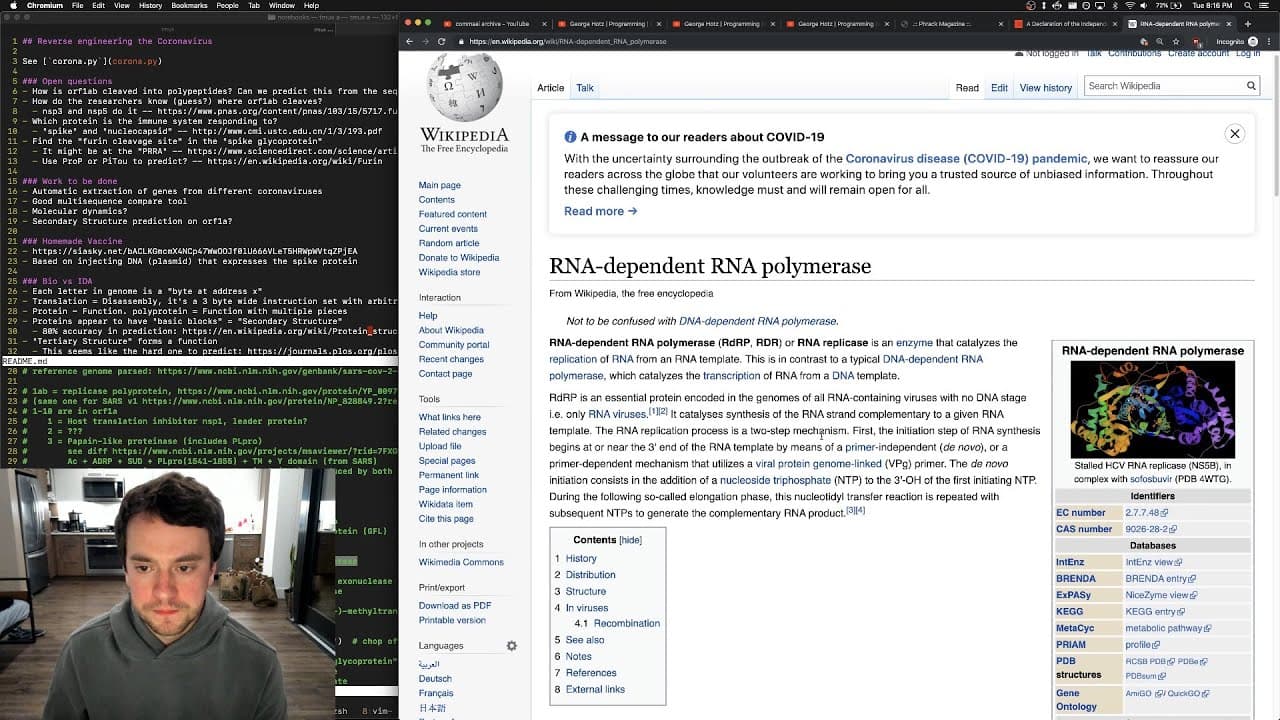Open a new browser tab with plus
The image size is (1280, 720).
pos(1247,23)
